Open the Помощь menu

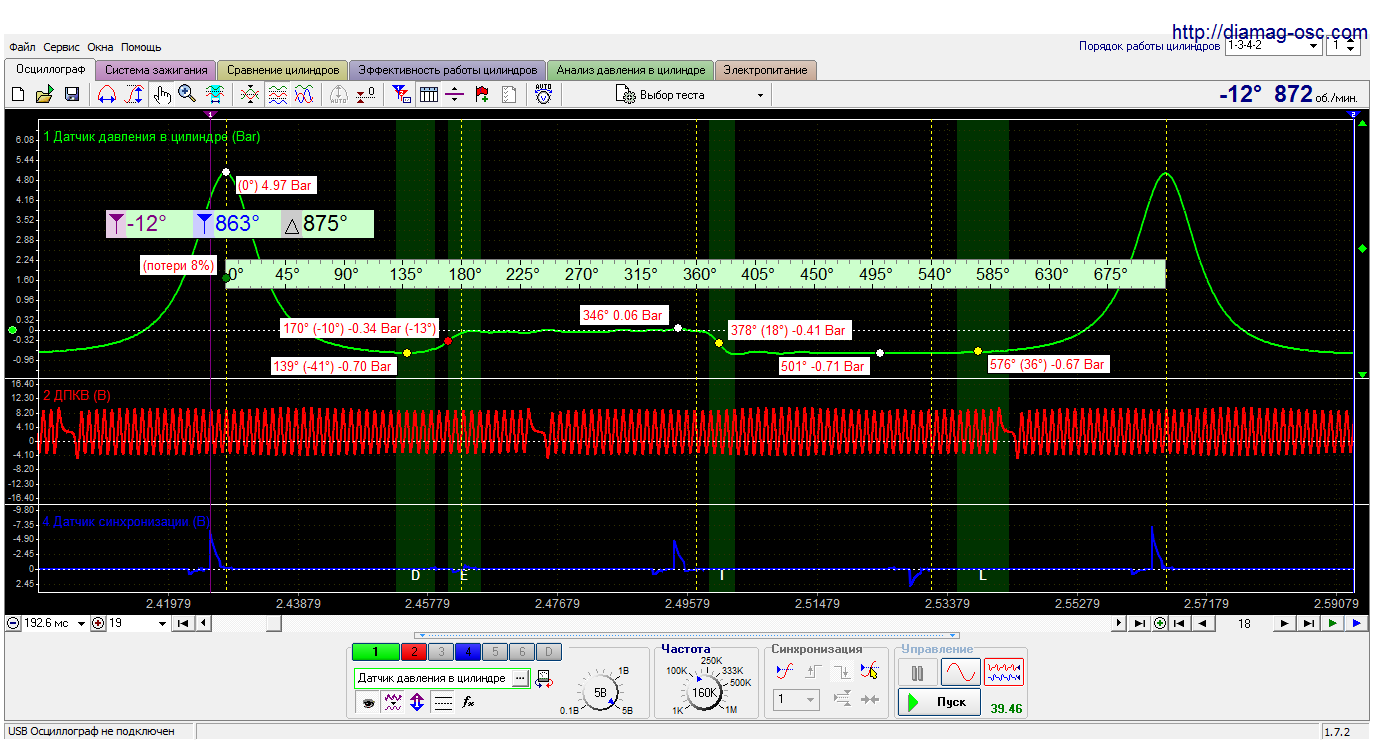pyautogui.click(x=141, y=47)
